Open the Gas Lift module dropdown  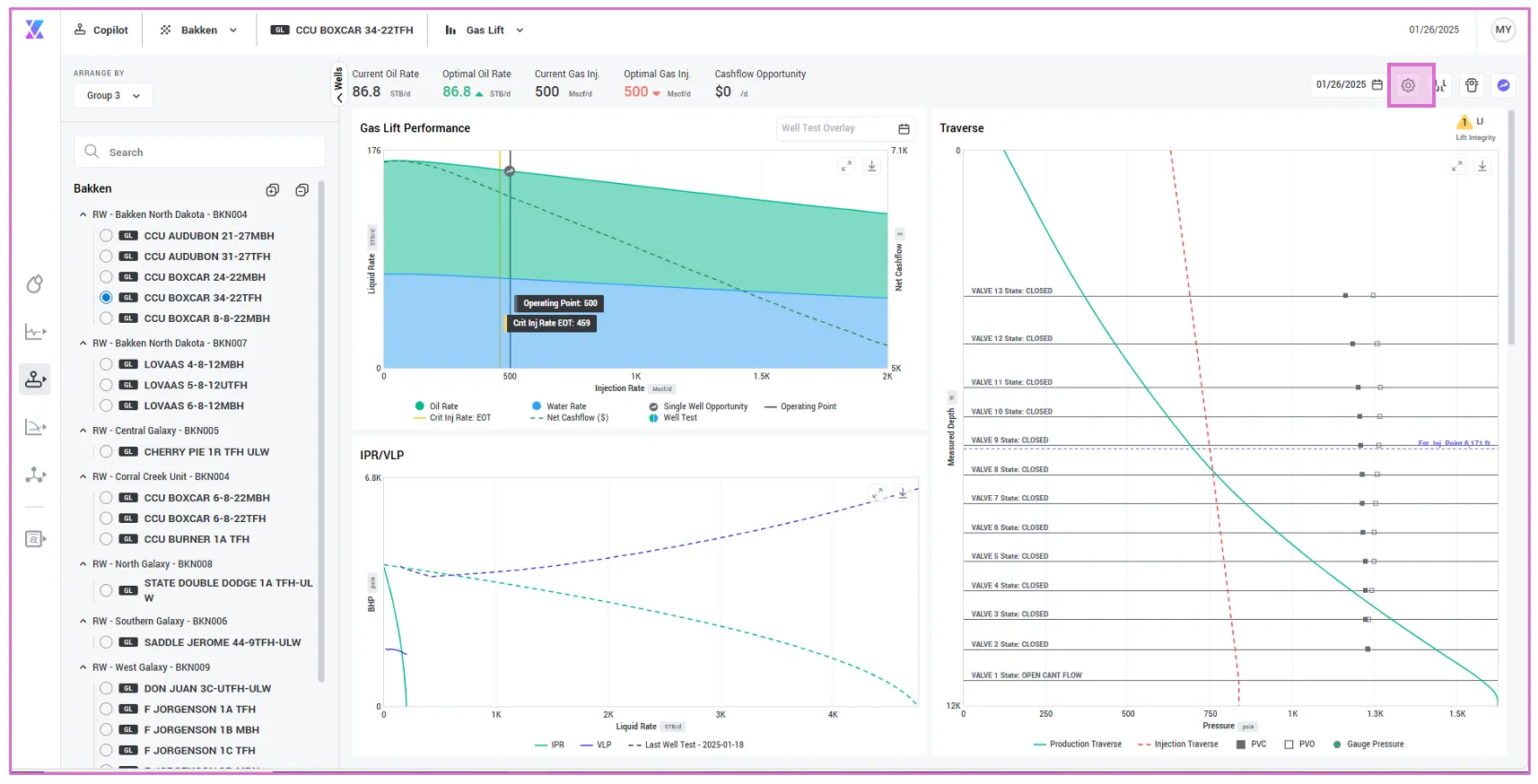[485, 30]
